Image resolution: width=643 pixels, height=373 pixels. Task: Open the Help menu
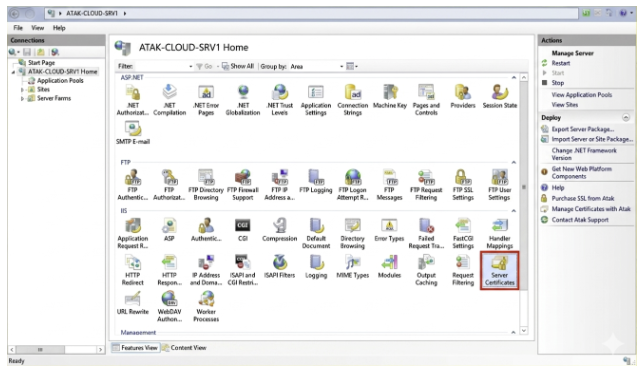[59, 28]
